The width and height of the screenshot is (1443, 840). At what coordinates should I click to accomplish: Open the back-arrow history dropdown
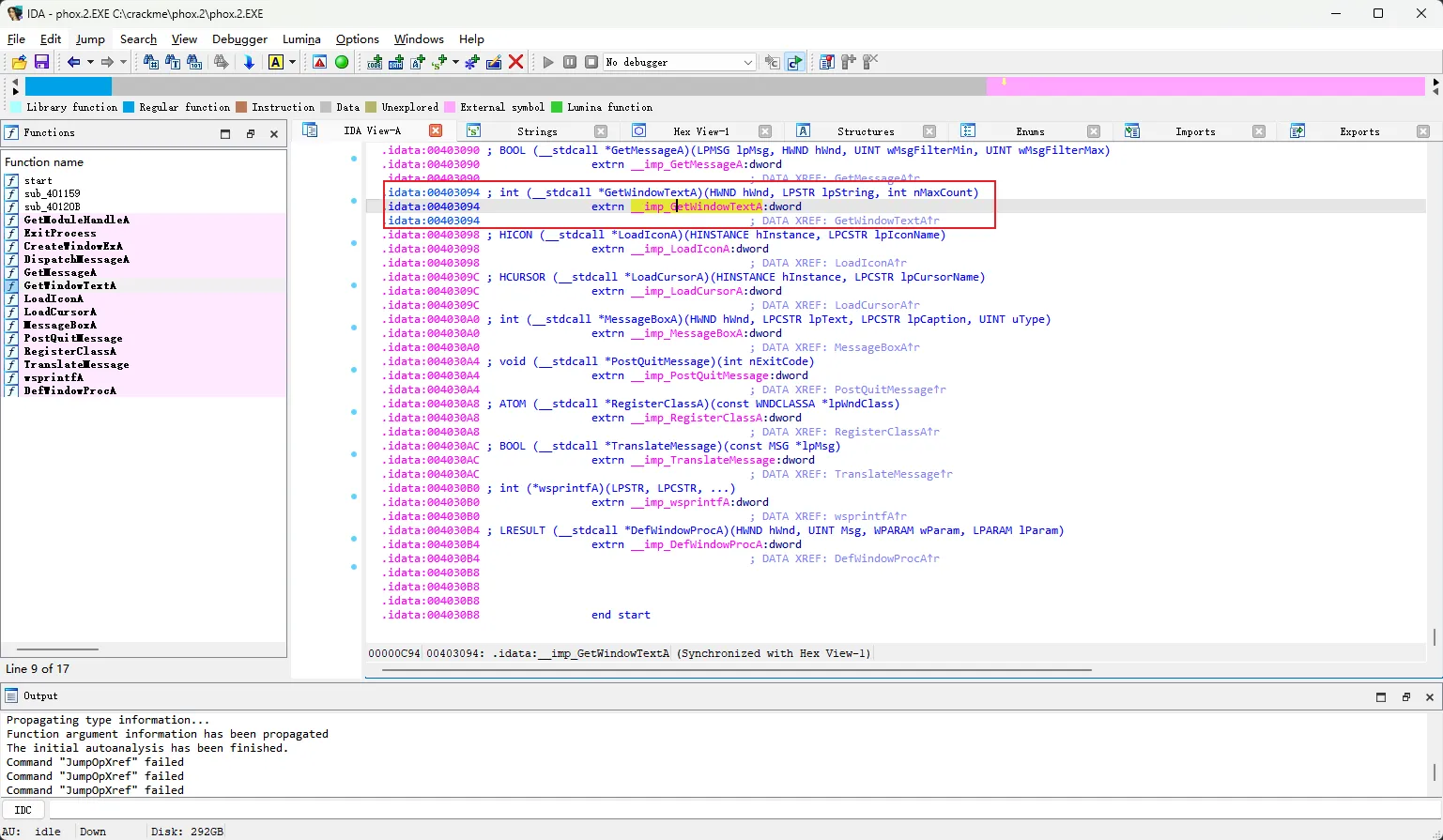90,62
